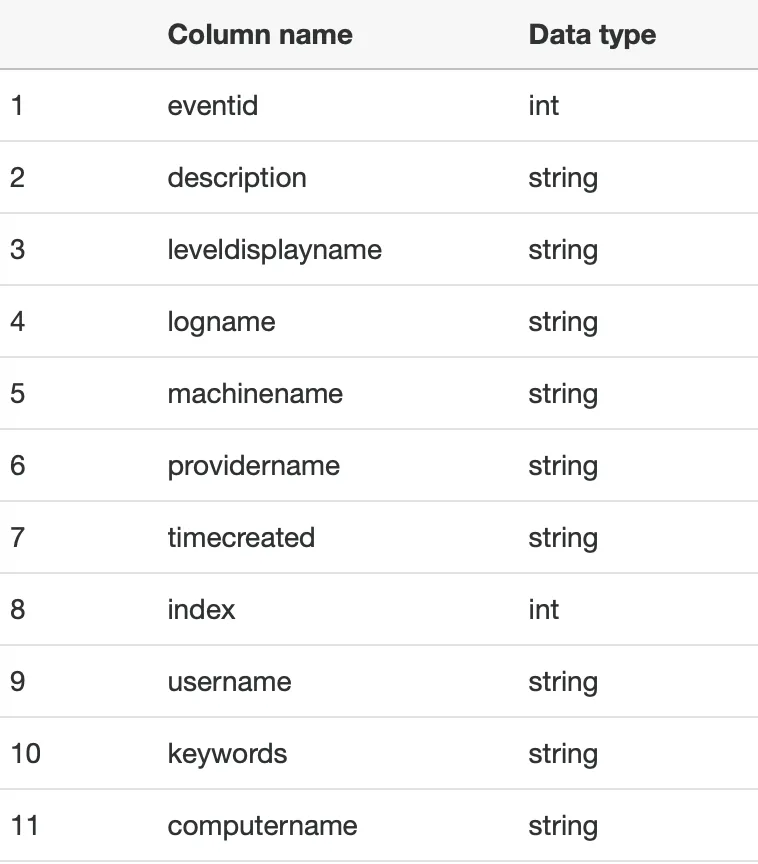Click the machinename column entry
758x864 pixels.
[255, 393]
